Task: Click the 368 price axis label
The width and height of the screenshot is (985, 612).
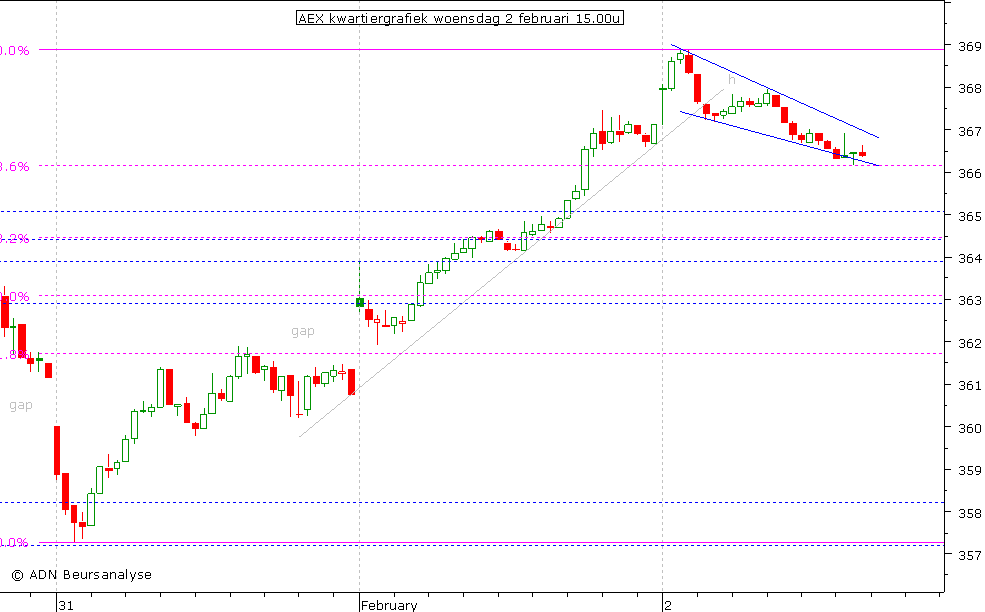Action: click(x=970, y=89)
